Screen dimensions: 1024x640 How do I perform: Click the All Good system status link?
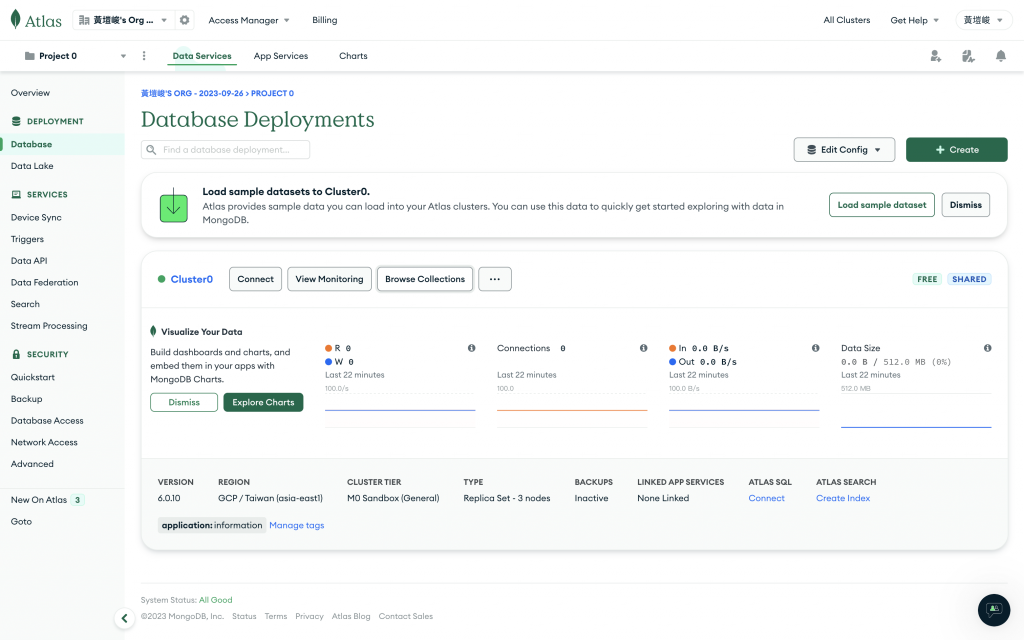[x=216, y=600]
